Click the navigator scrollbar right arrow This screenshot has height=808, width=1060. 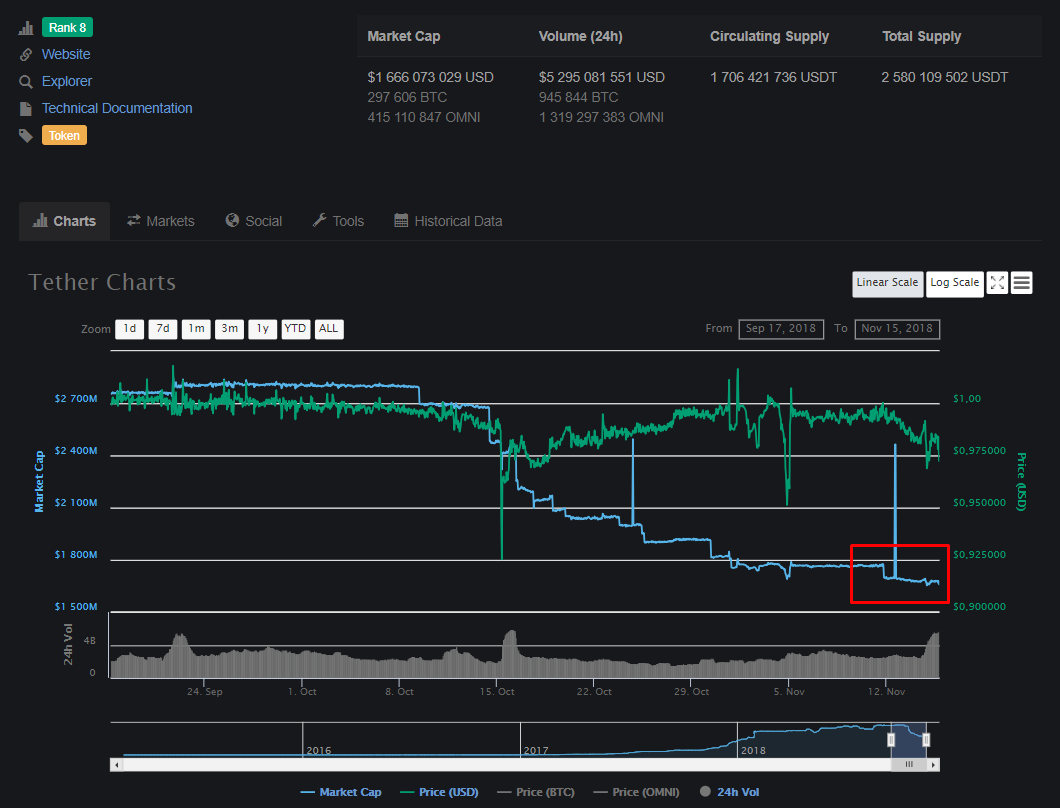(x=934, y=764)
